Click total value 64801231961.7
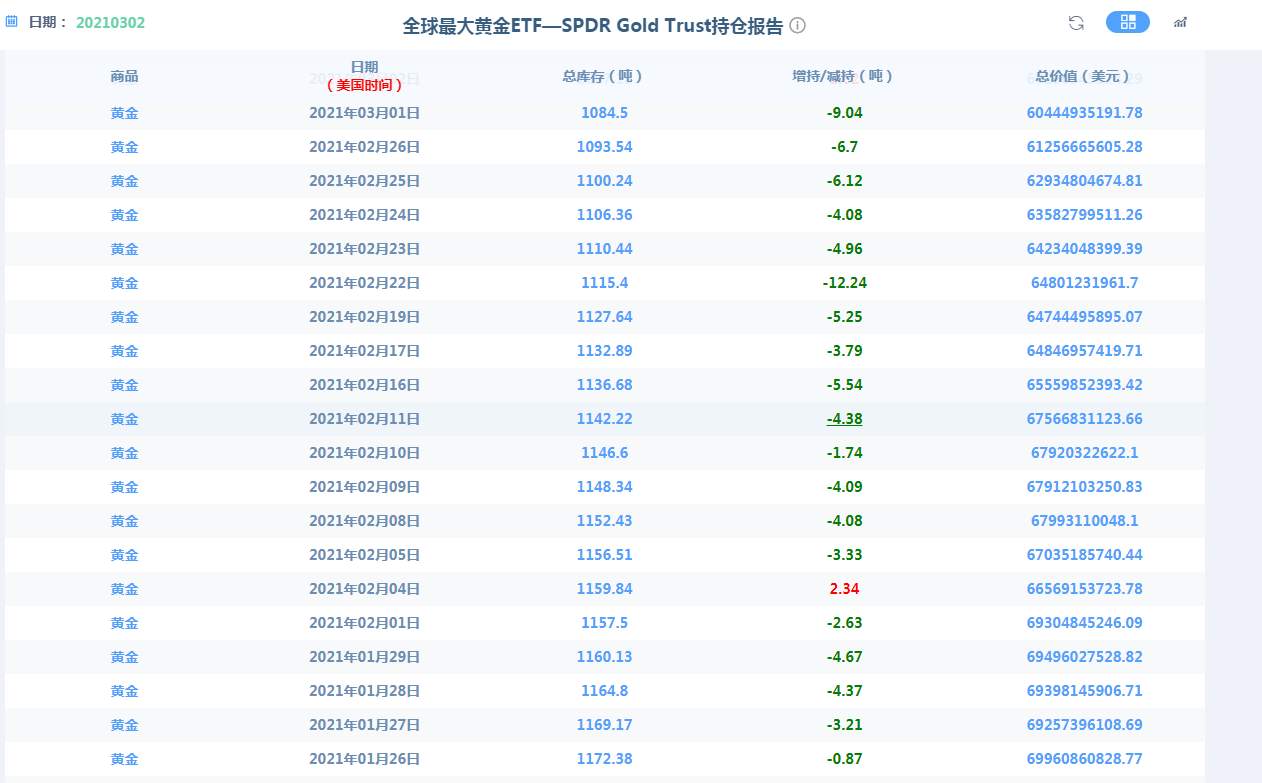 1084,283
